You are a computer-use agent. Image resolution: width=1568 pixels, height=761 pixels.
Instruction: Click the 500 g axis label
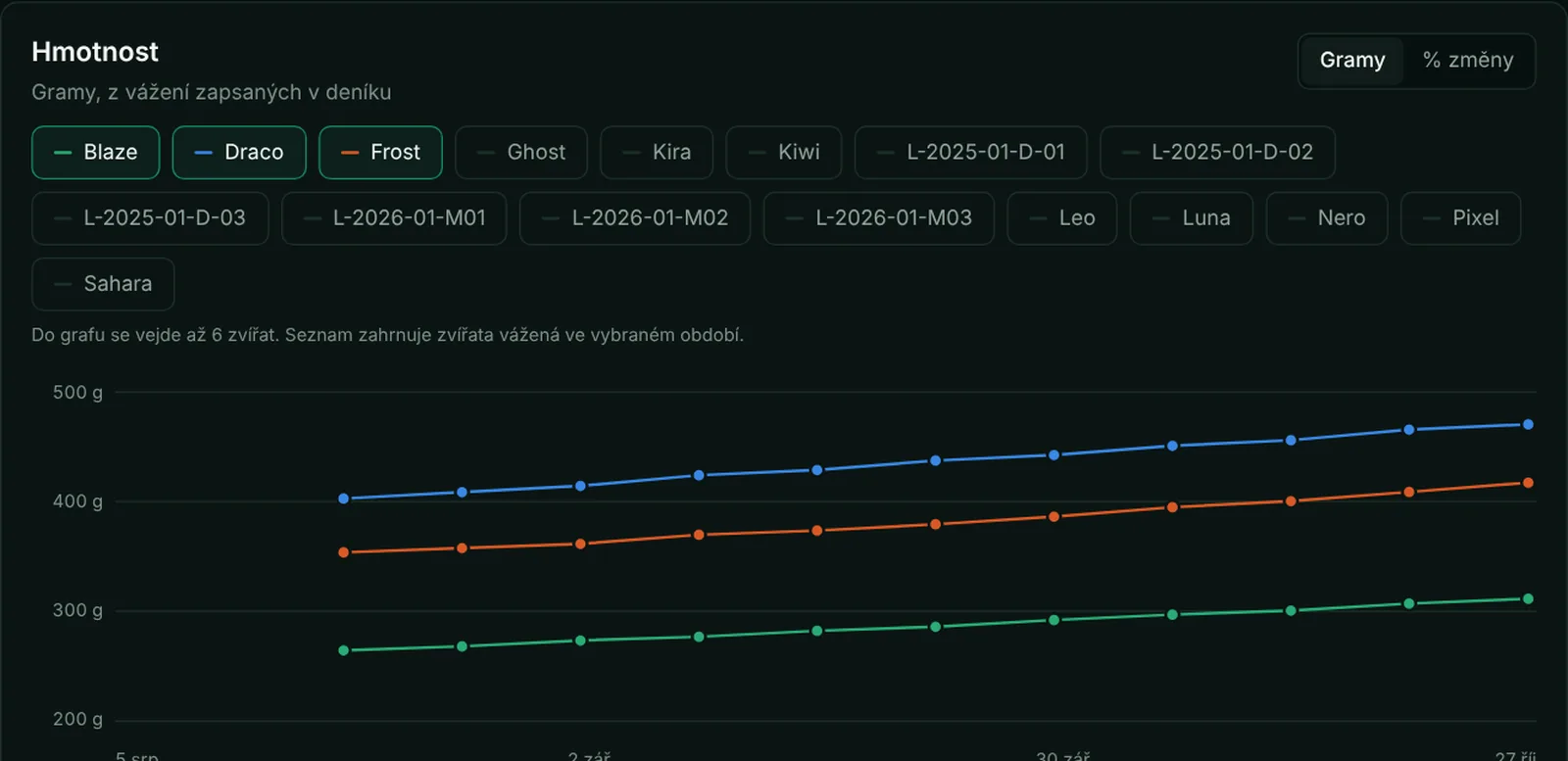(x=77, y=393)
